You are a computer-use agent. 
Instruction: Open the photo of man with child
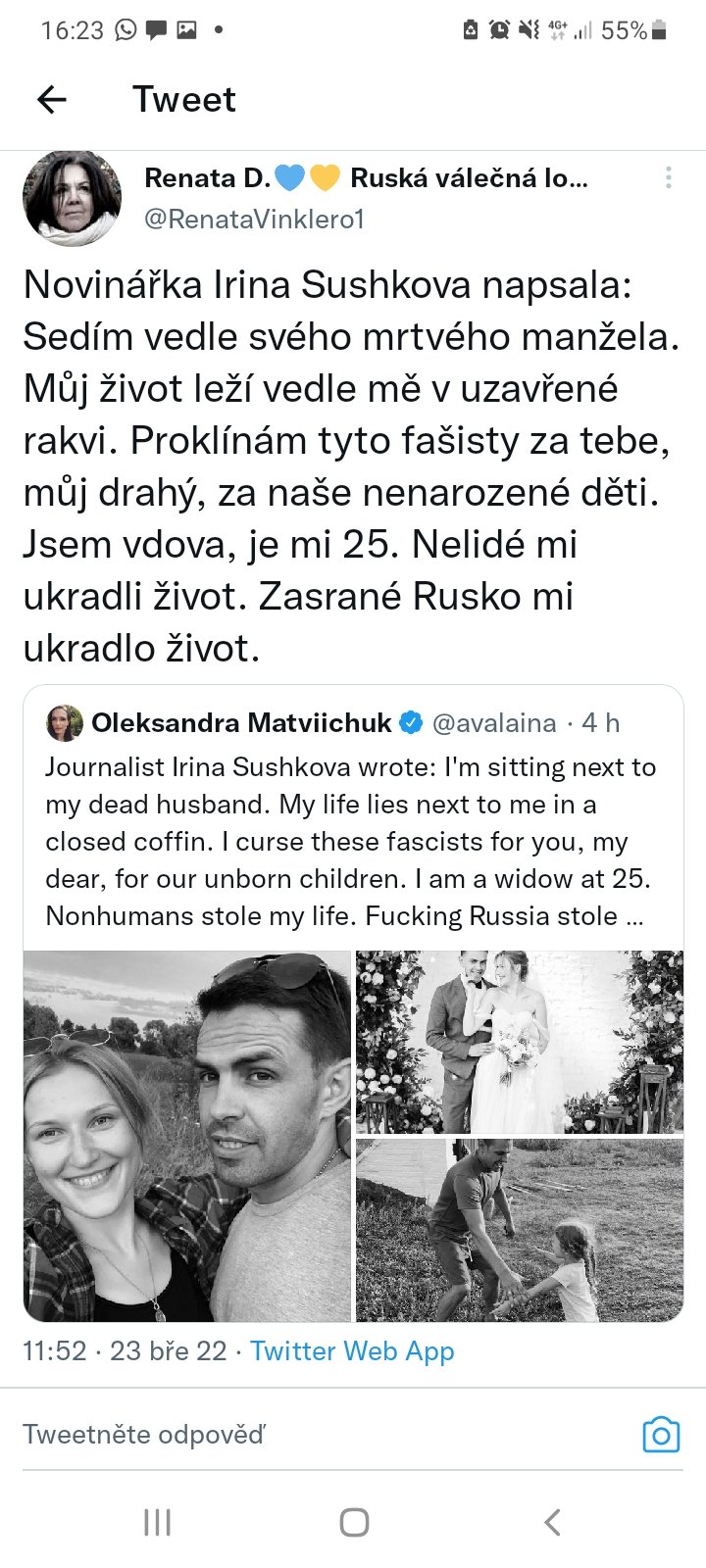[519, 1230]
